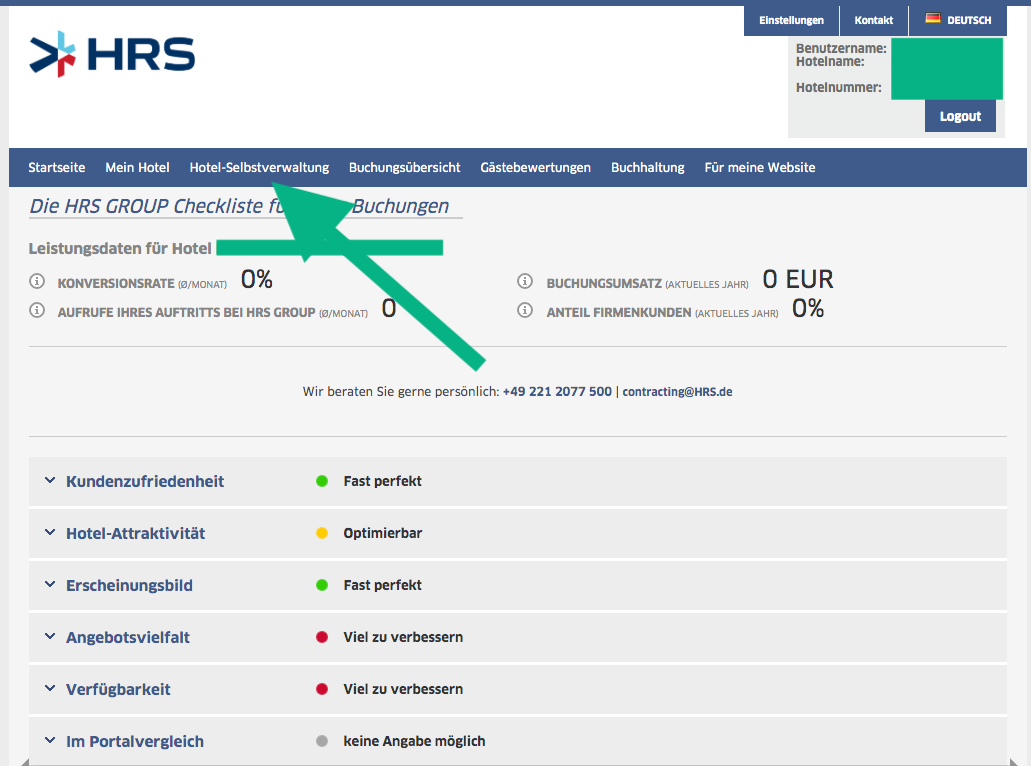Click the German flag icon
This screenshot has width=1031, height=766.
coord(932,18)
